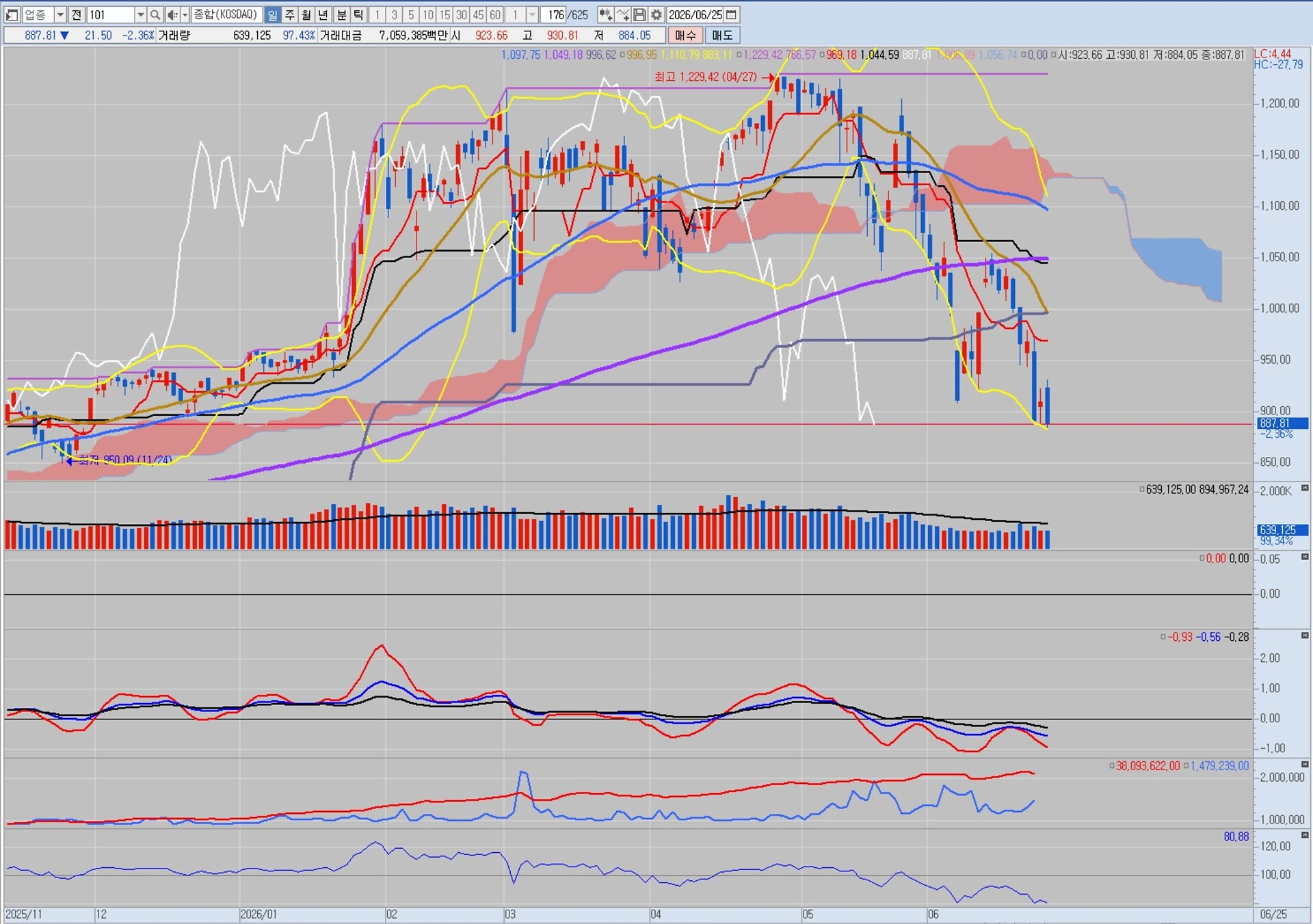Close the 38,093,622 indicator panel X icon
The width and height of the screenshot is (1313, 924).
(x=1305, y=764)
